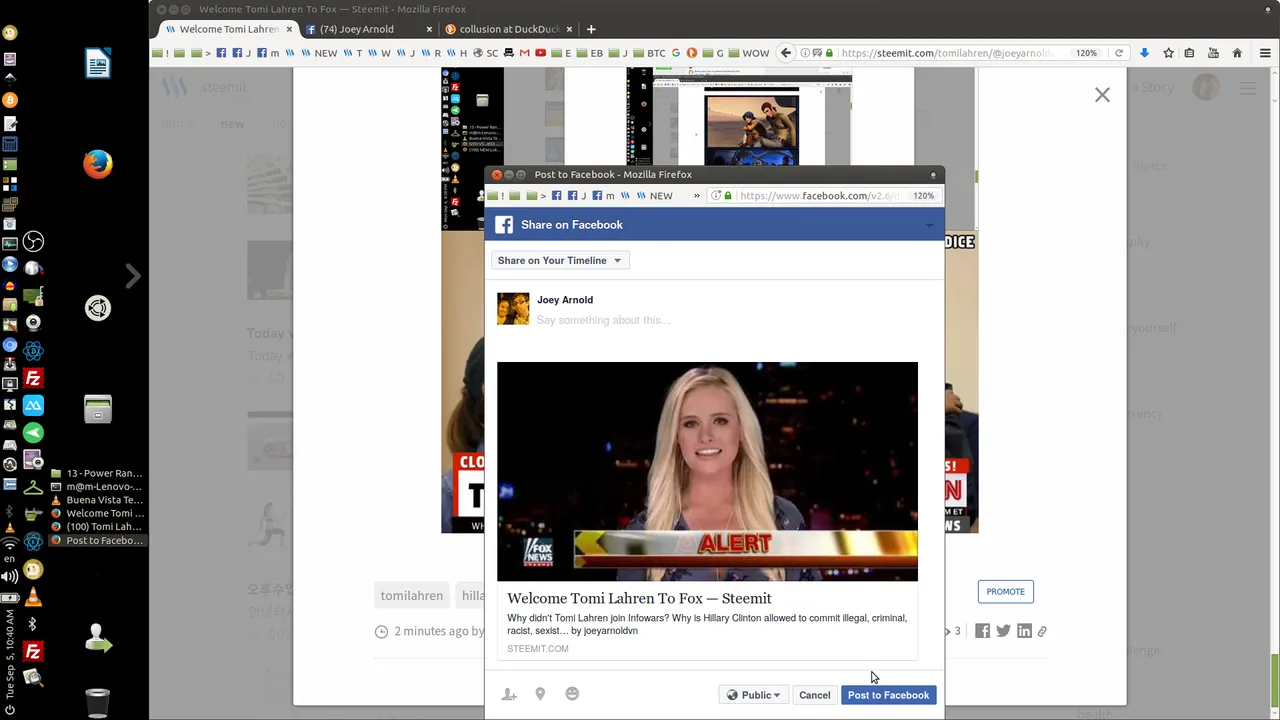
Task: Open LibreOffice Writer from the launcher
Action: pos(98,63)
